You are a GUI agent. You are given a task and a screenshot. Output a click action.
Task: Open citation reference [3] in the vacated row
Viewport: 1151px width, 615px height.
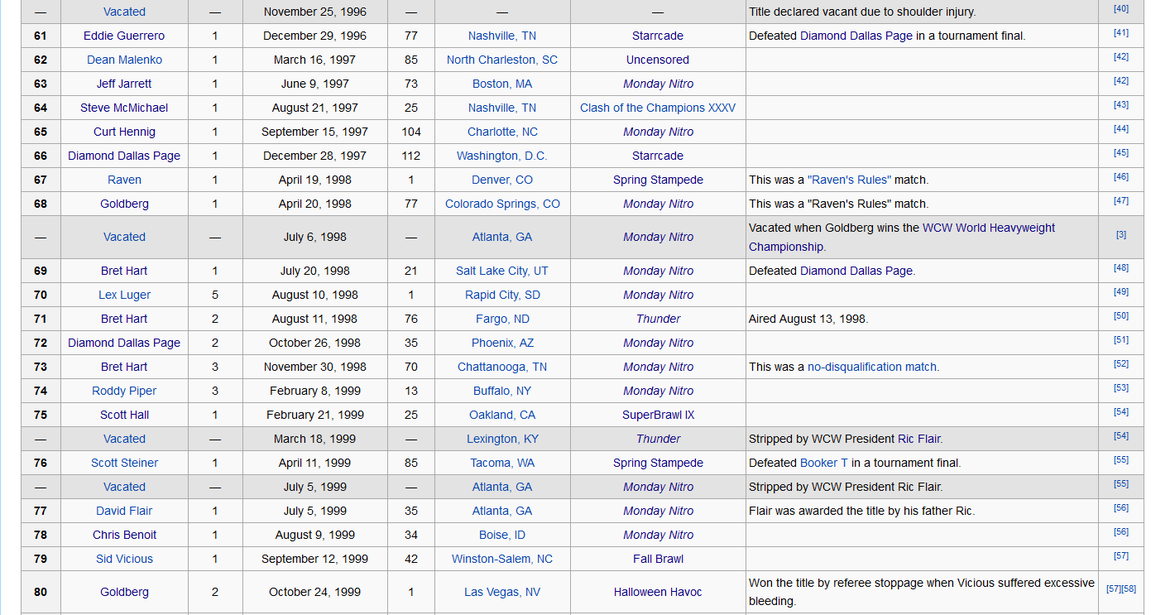1121,235
